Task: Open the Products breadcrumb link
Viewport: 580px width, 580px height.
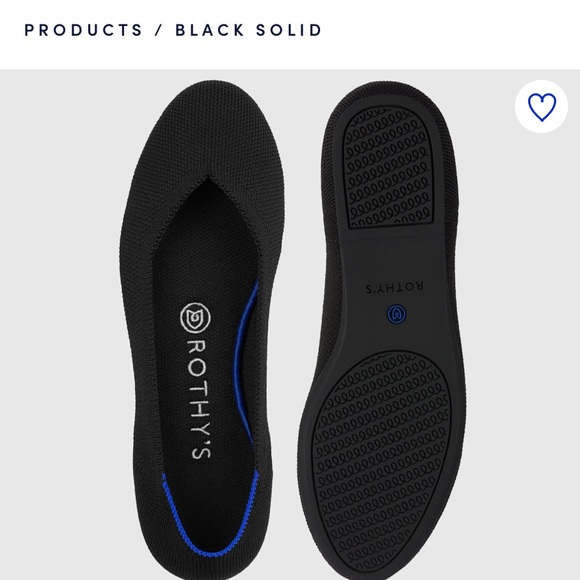Action: pyautogui.click(x=83, y=30)
